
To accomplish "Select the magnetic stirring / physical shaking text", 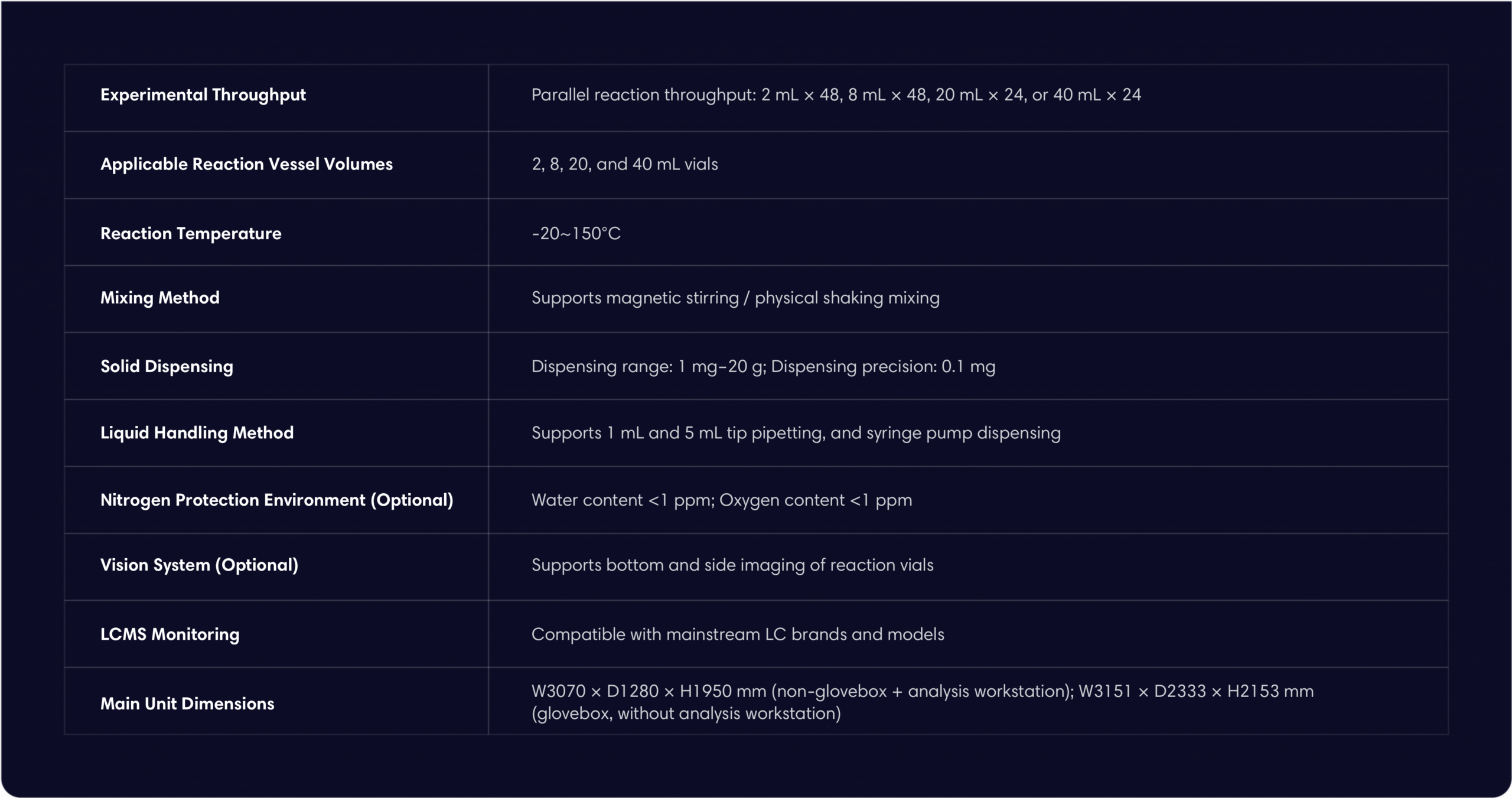I will (735, 298).
